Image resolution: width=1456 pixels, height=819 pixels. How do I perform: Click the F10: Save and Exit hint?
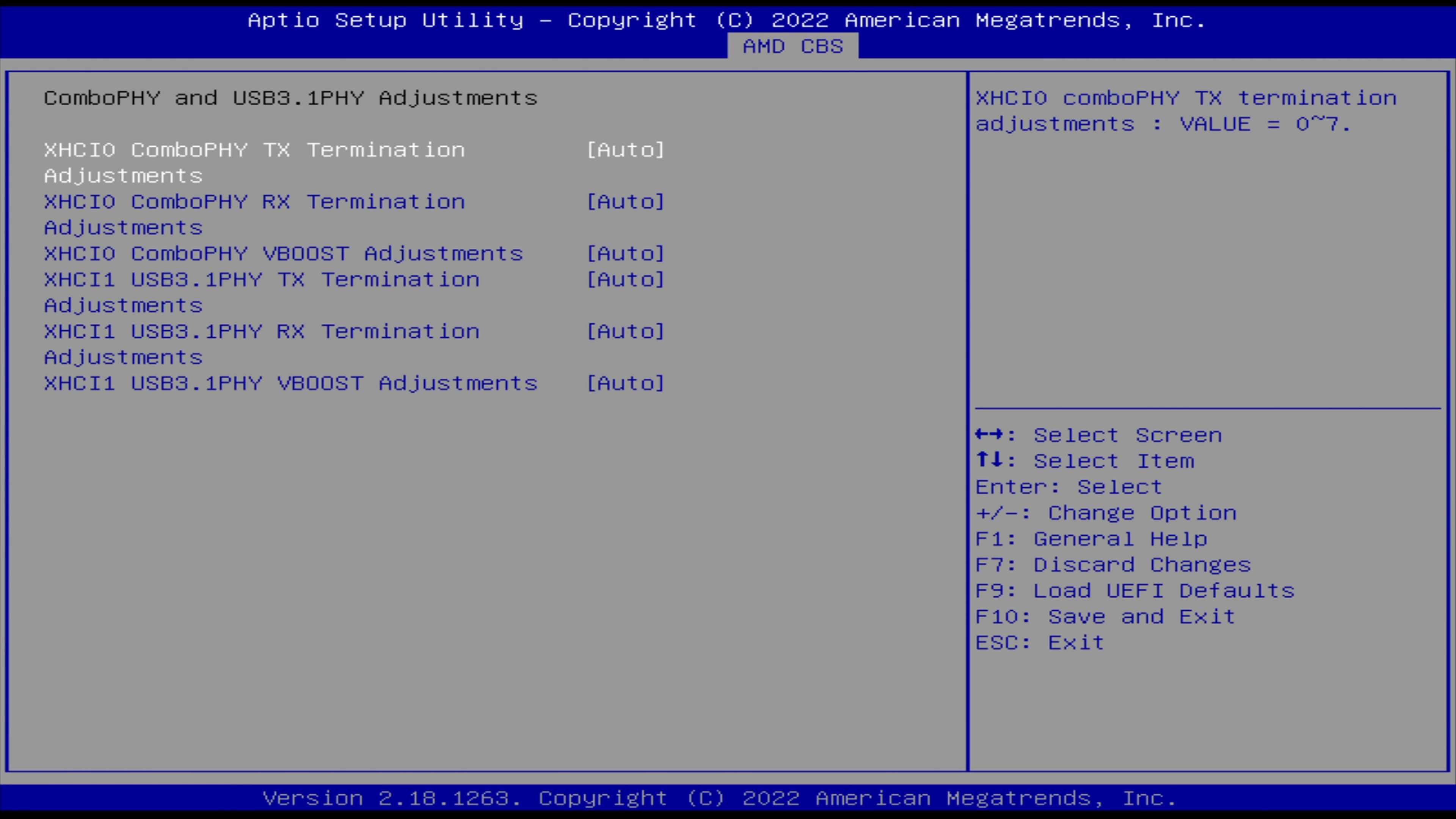tap(1106, 617)
